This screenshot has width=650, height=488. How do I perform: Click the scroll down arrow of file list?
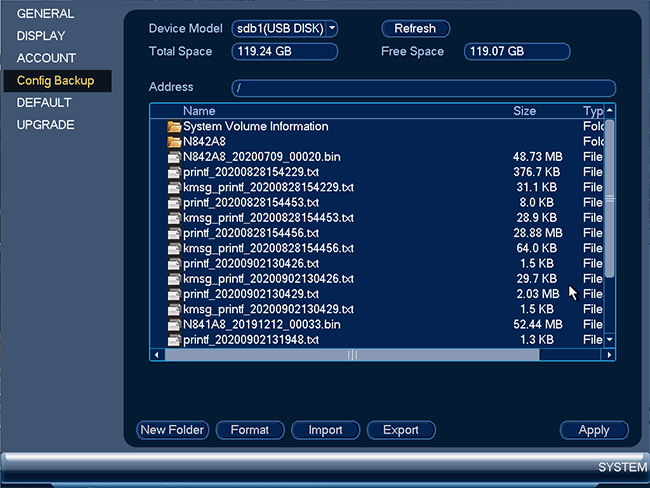click(x=609, y=340)
